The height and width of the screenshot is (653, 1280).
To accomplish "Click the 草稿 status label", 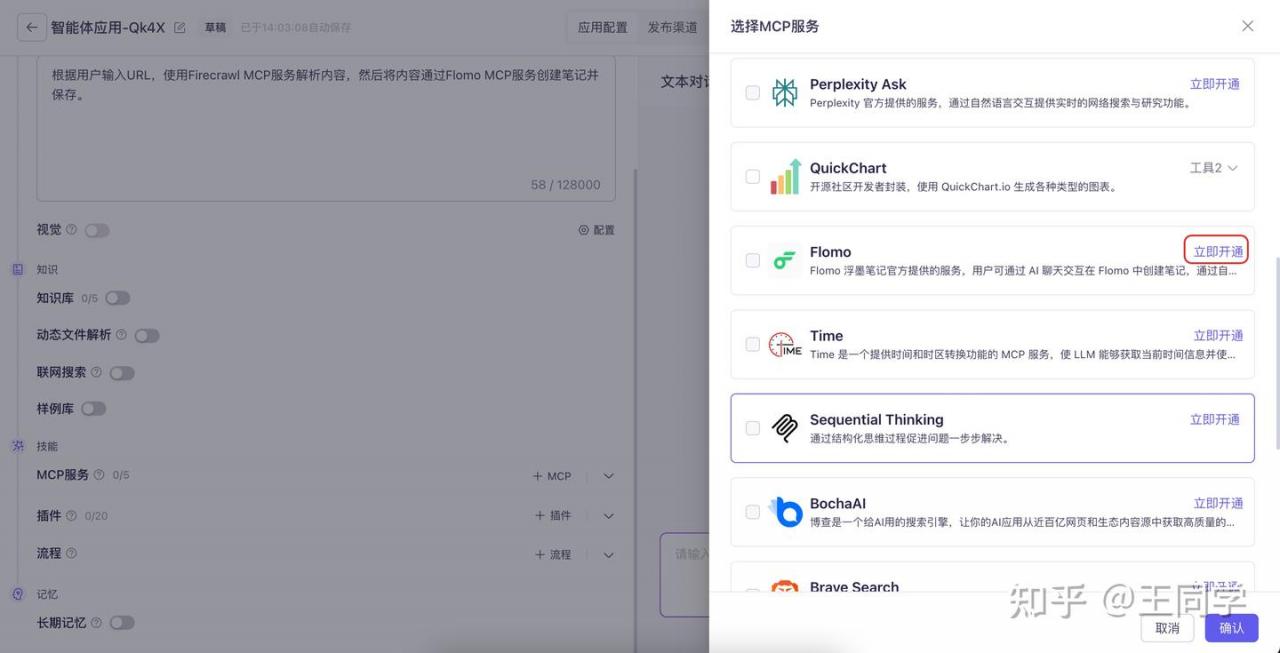I will tap(215, 28).
